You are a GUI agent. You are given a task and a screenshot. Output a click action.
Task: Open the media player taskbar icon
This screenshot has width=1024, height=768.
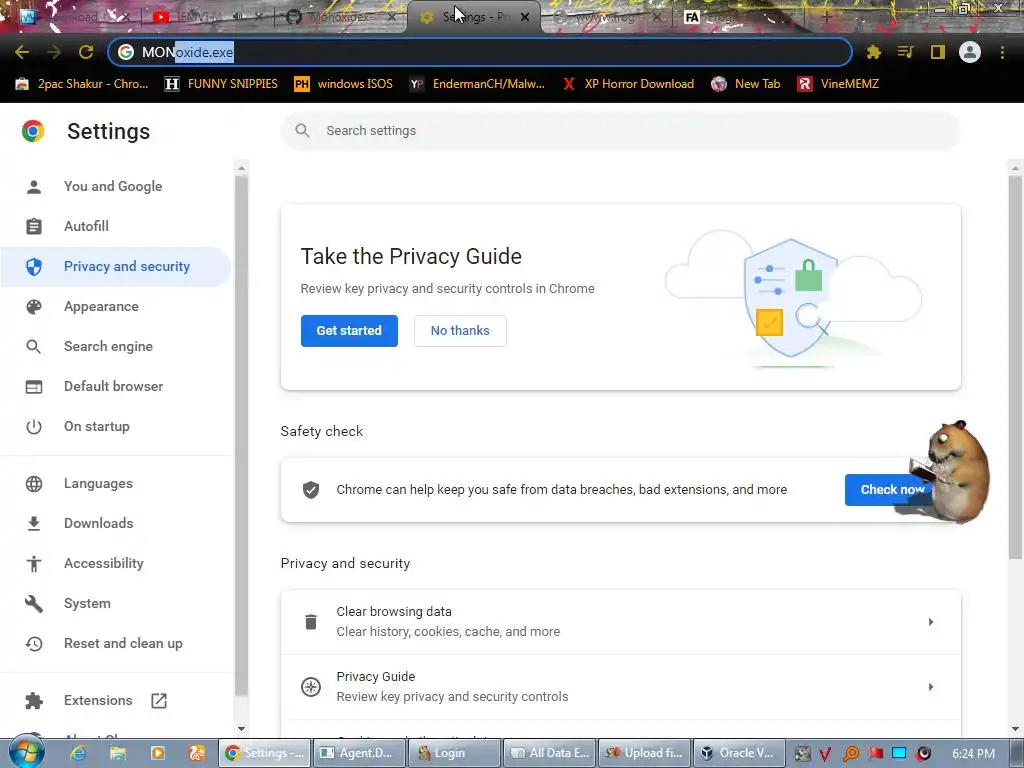click(x=157, y=753)
